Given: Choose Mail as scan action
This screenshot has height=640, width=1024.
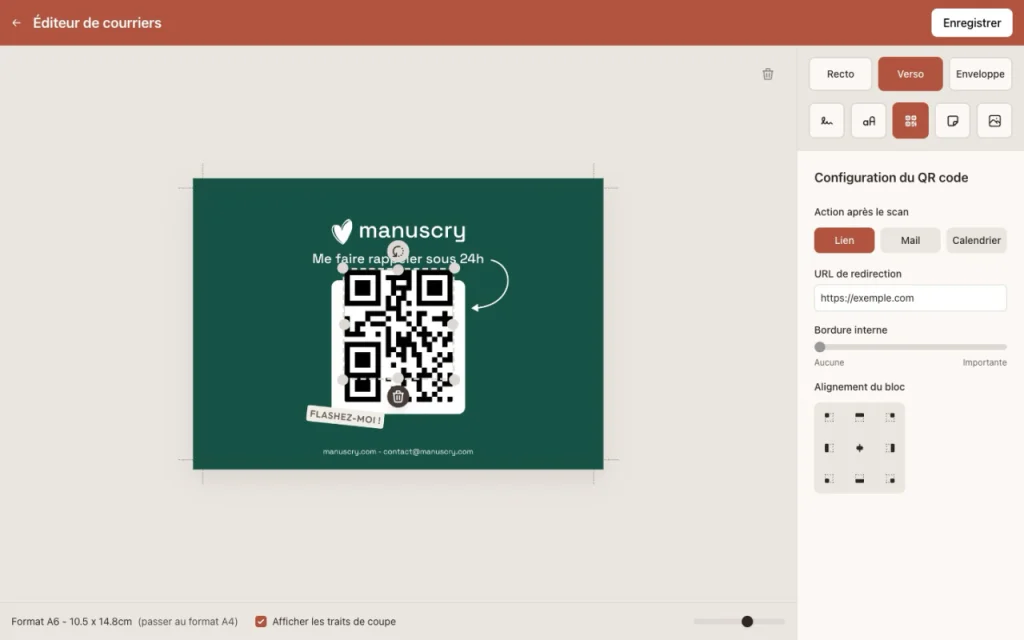Looking at the screenshot, I should point(910,240).
